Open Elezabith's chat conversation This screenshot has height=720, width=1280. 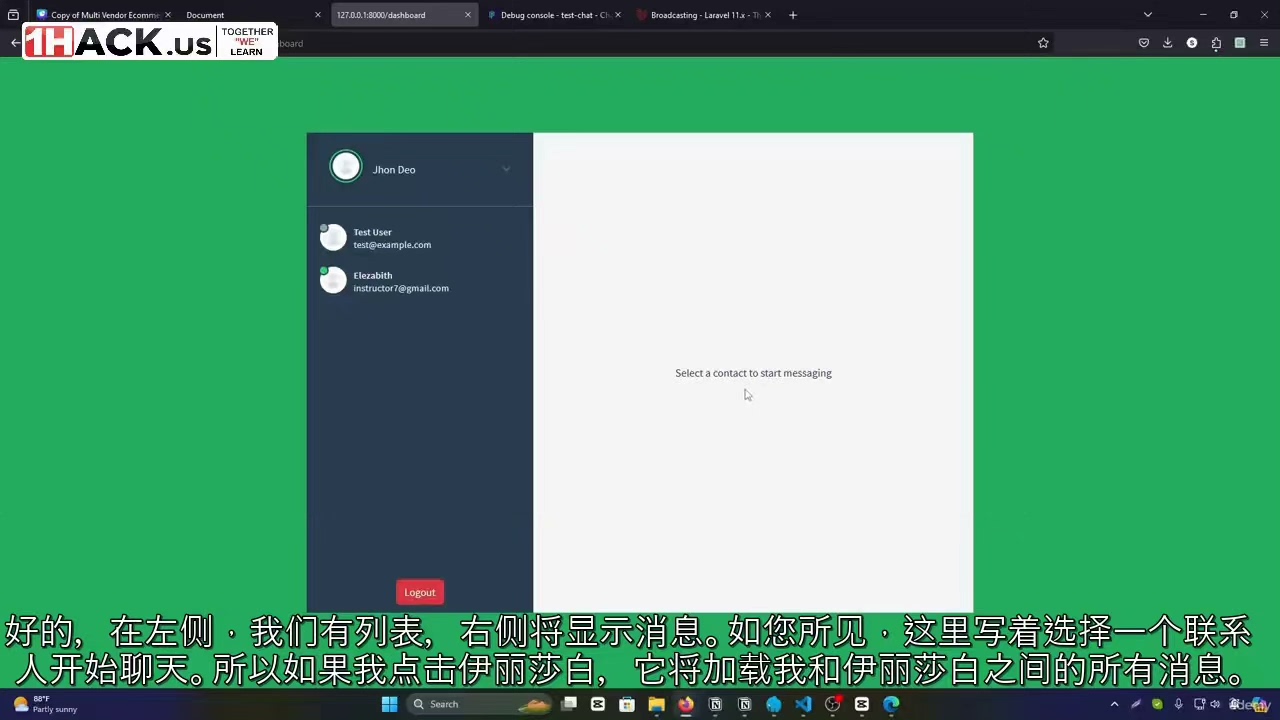[420, 281]
